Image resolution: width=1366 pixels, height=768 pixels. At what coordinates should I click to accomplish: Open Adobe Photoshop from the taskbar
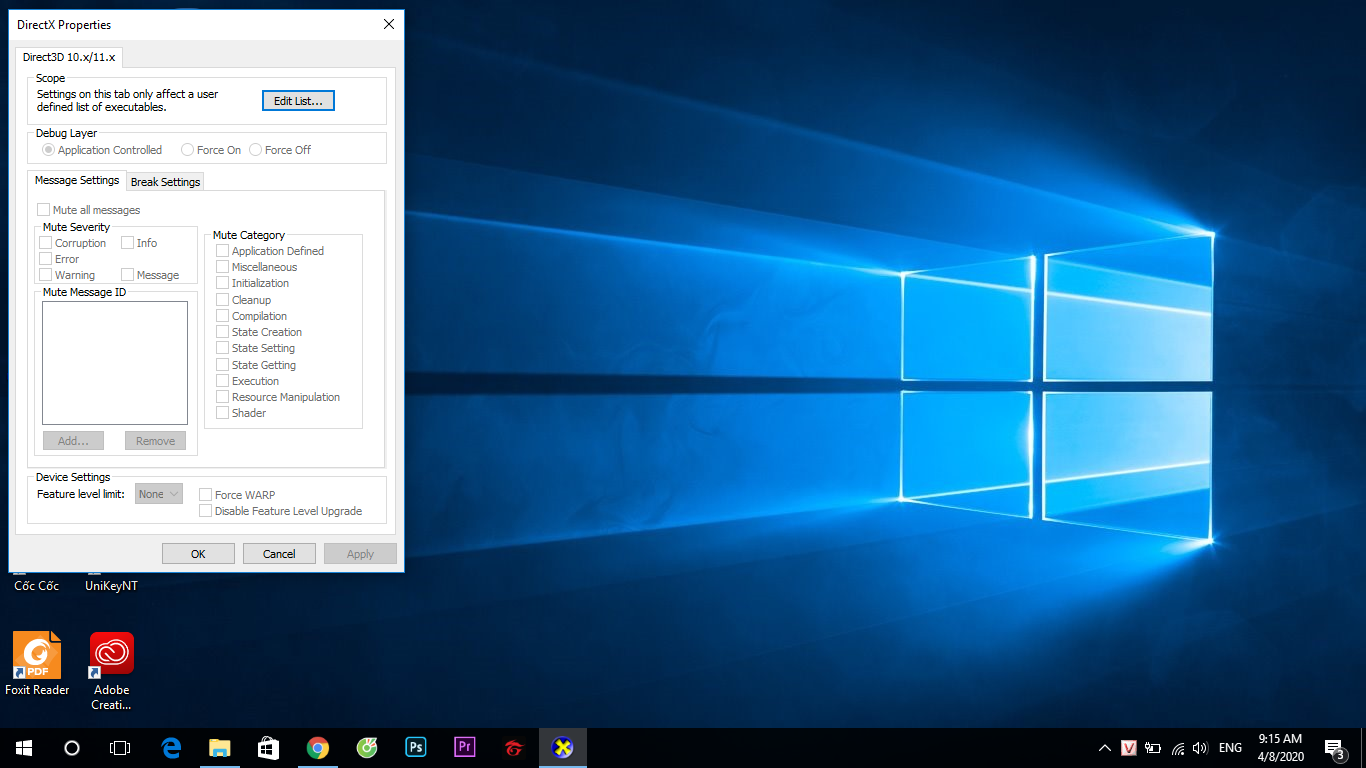[x=416, y=747]
